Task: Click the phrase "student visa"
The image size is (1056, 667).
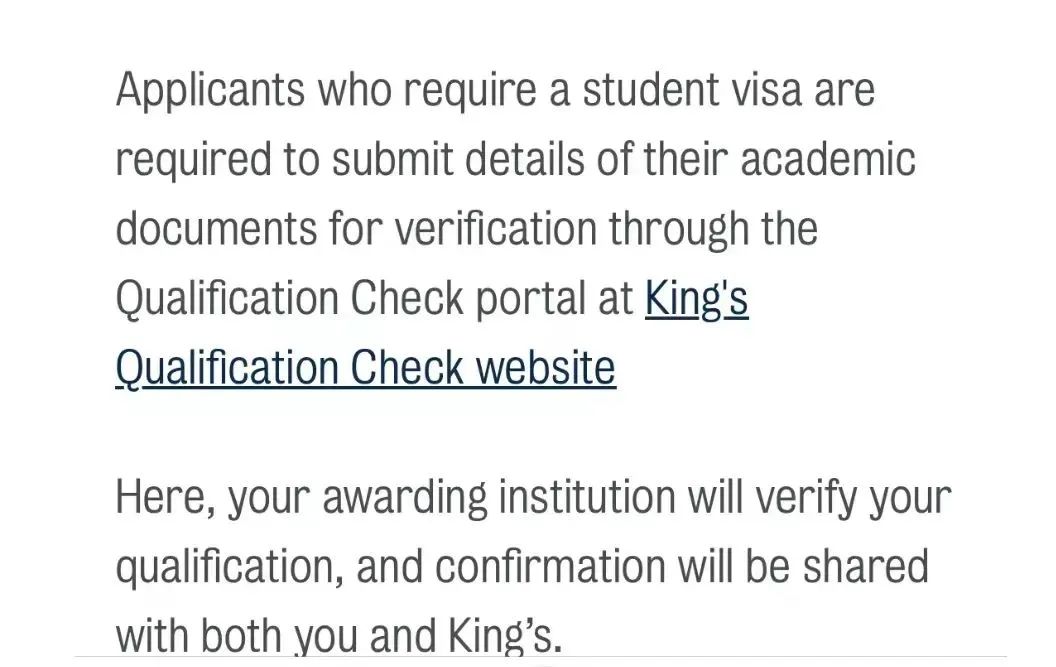Action: (692, 90)
